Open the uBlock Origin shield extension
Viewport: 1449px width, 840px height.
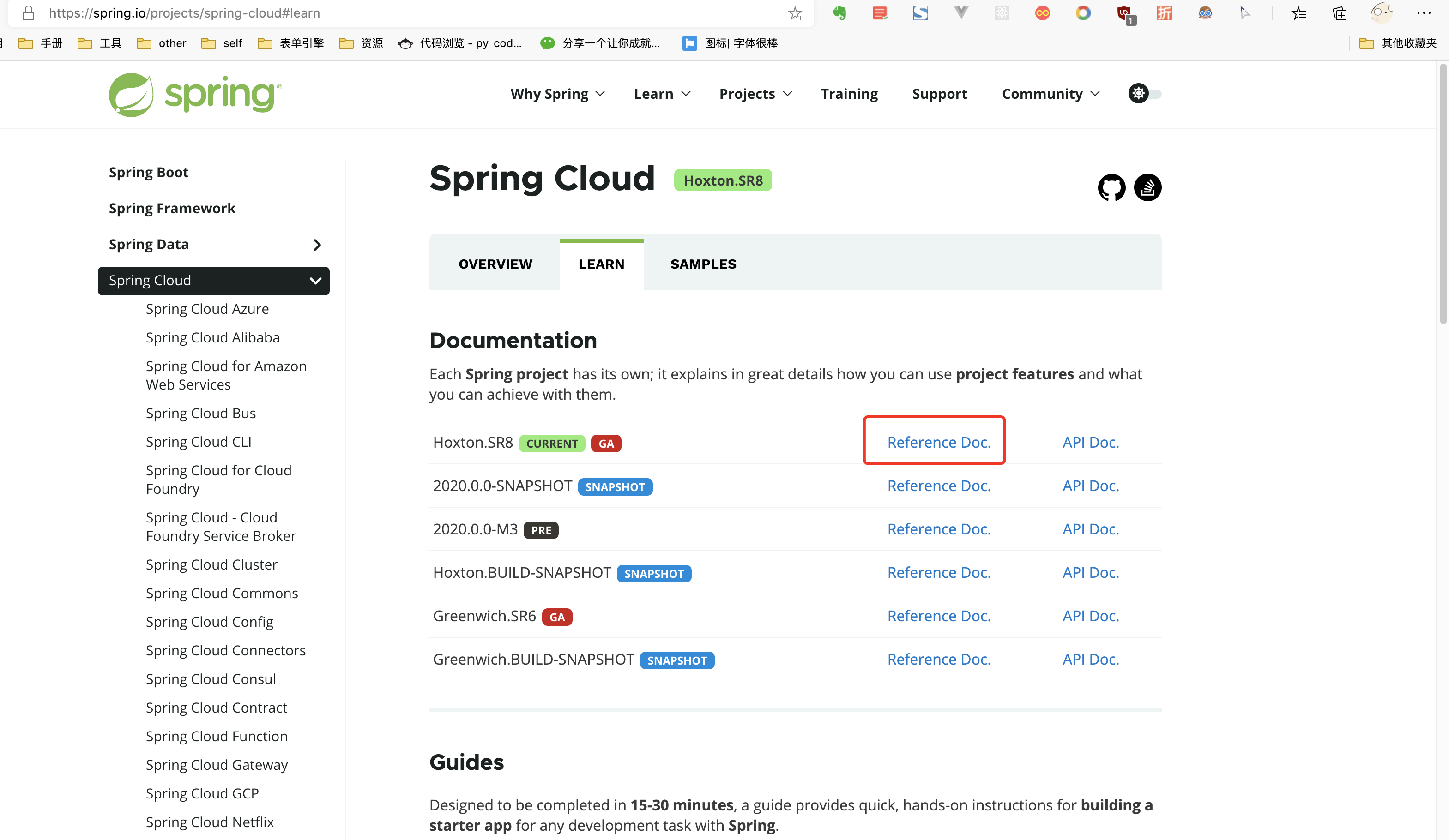[1123, 12]
